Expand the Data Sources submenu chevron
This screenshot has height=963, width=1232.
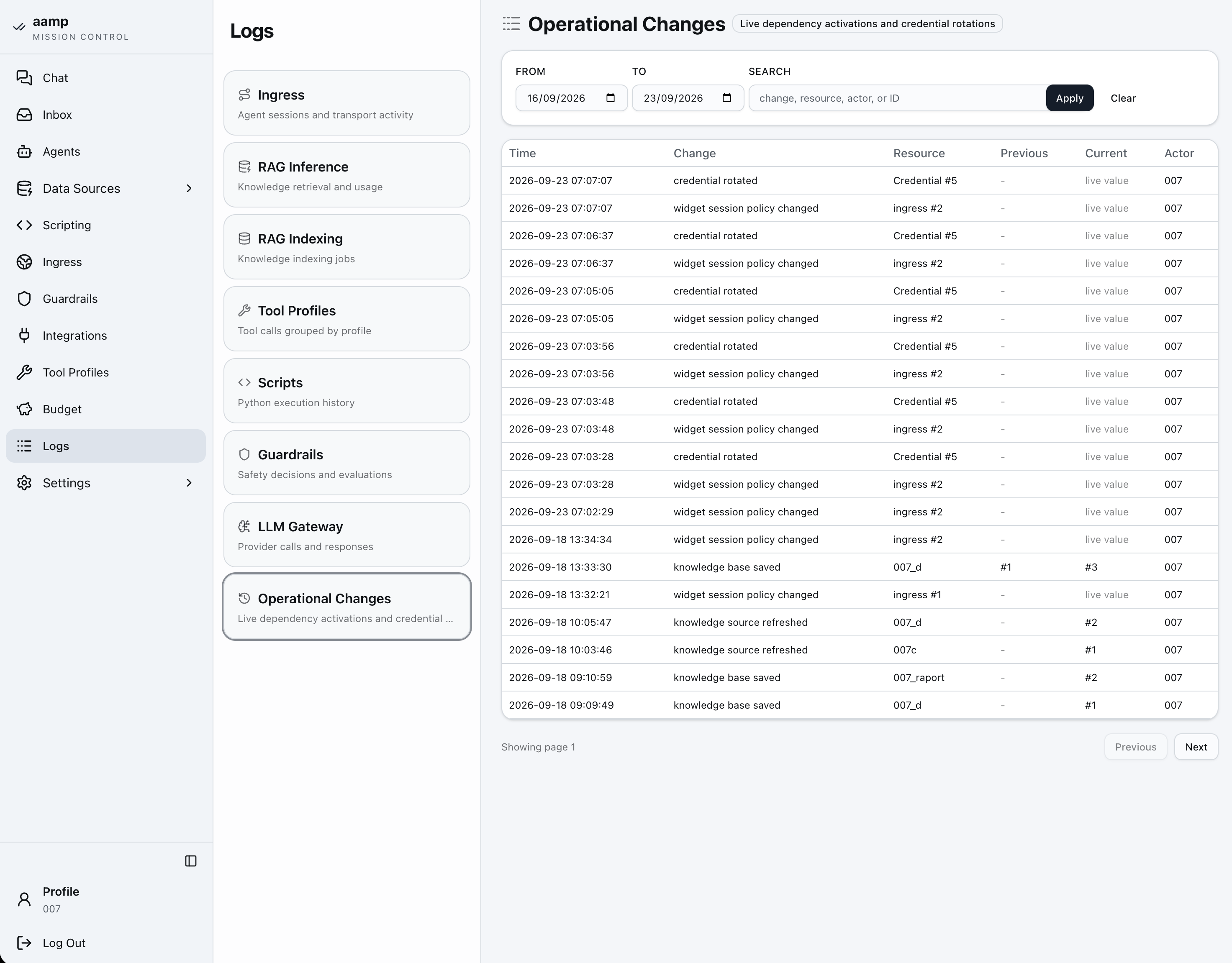tap(189, 188)
